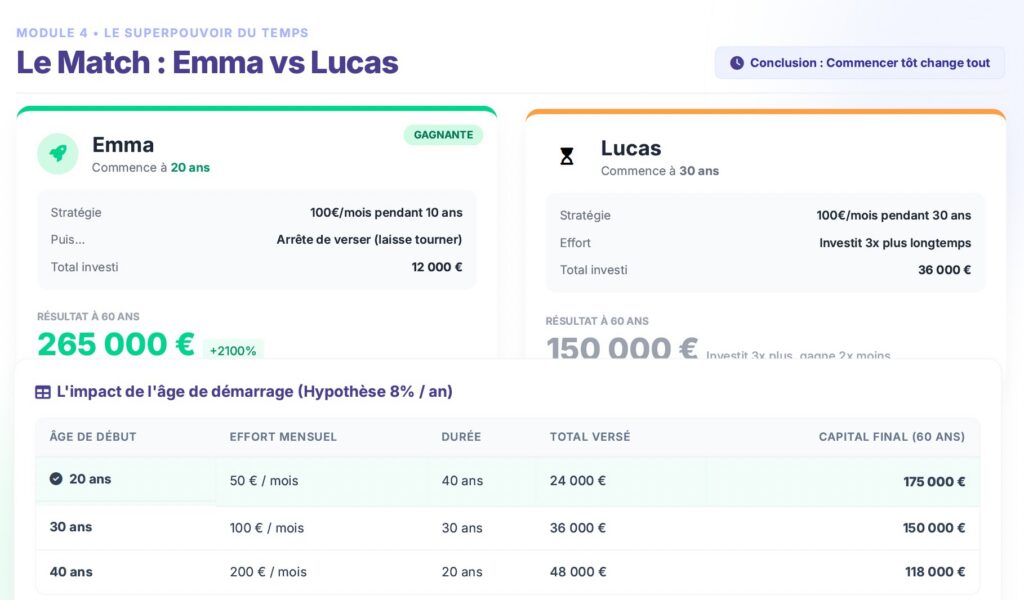1024x600 pixels.
Task: Click Emma's 265 000 € result
Action: click(x=116, y=344)
